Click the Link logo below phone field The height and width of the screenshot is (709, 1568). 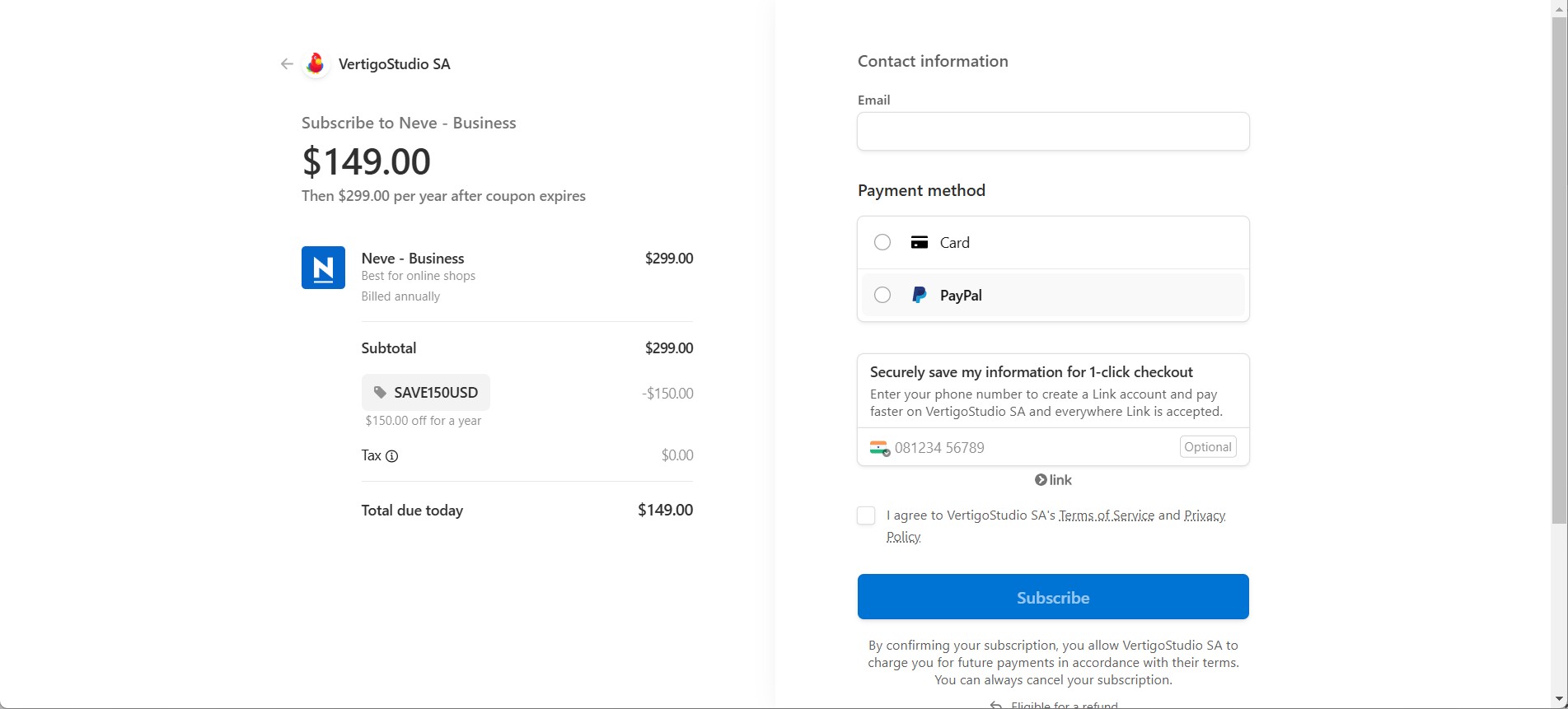(x=1053, y=480)
